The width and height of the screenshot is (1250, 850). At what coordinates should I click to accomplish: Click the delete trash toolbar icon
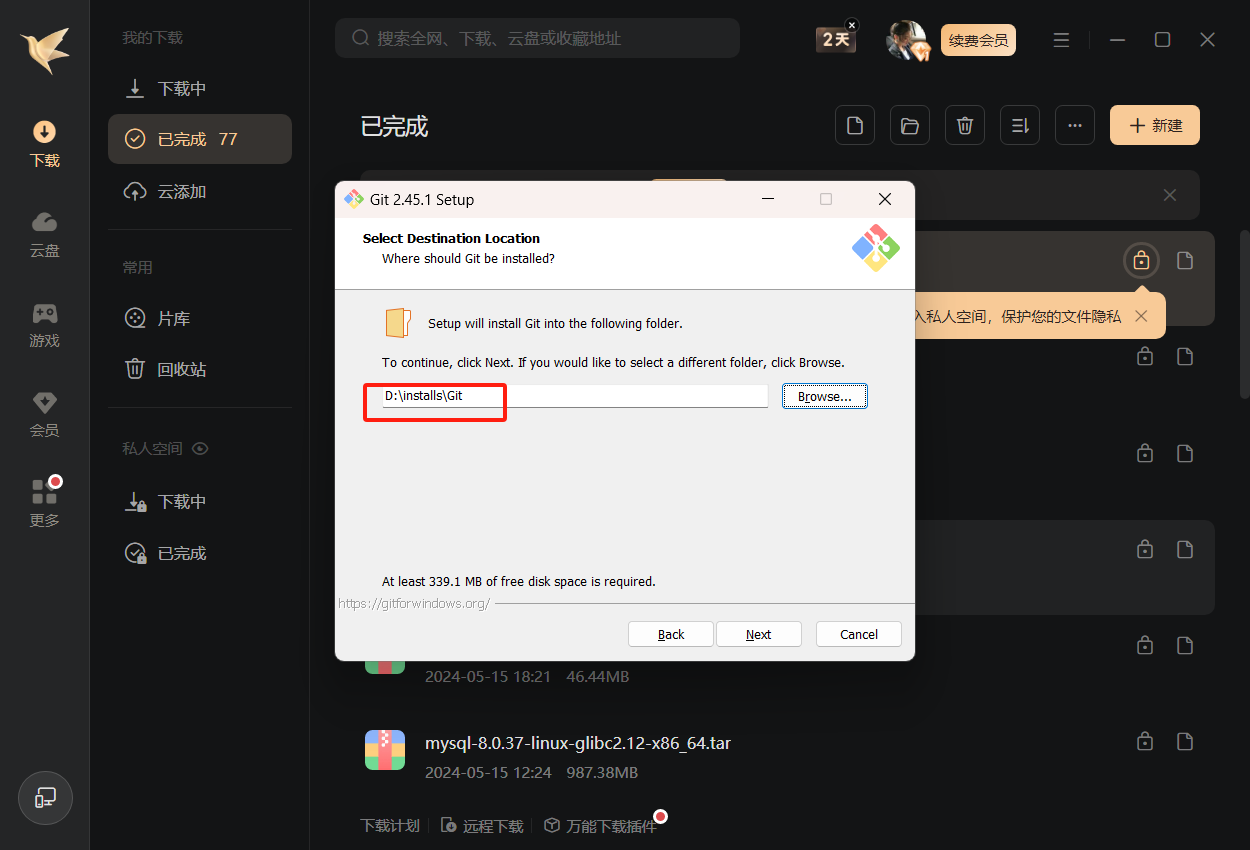pyautogui.click(x=965, y=125)
